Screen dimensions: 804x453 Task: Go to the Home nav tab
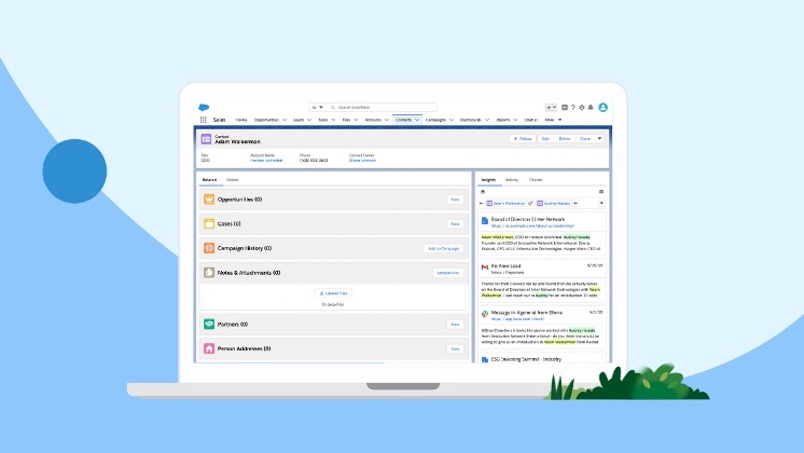click(x=241, y=120)
